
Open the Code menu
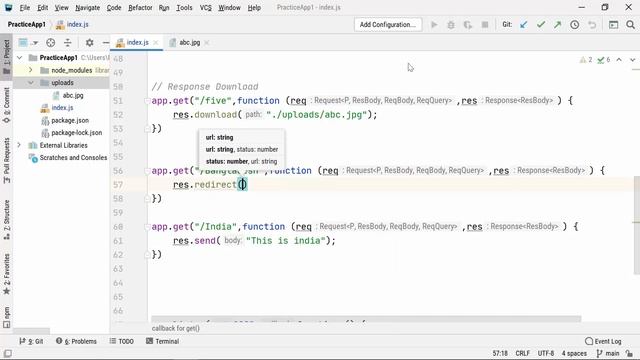pos(114,8)
